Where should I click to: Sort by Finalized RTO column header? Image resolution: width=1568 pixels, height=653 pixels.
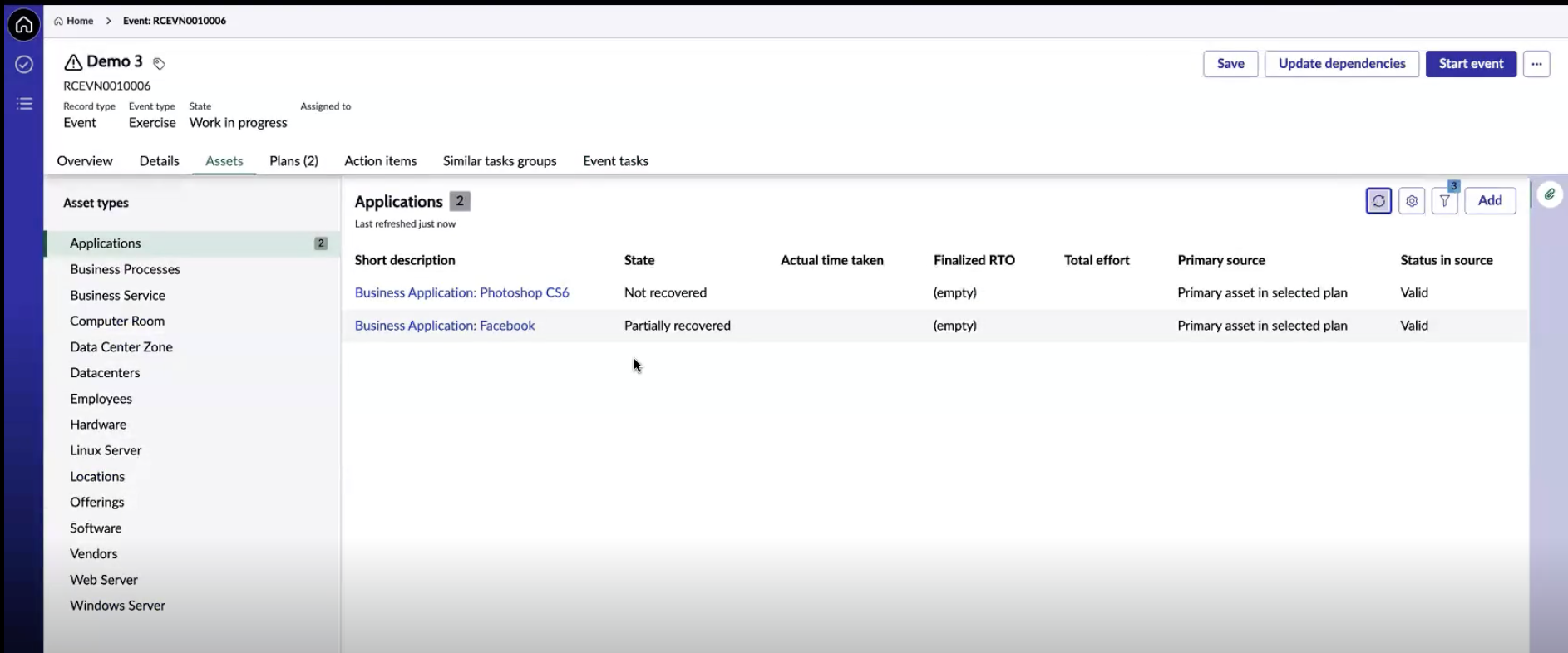(x=974, y=260)
